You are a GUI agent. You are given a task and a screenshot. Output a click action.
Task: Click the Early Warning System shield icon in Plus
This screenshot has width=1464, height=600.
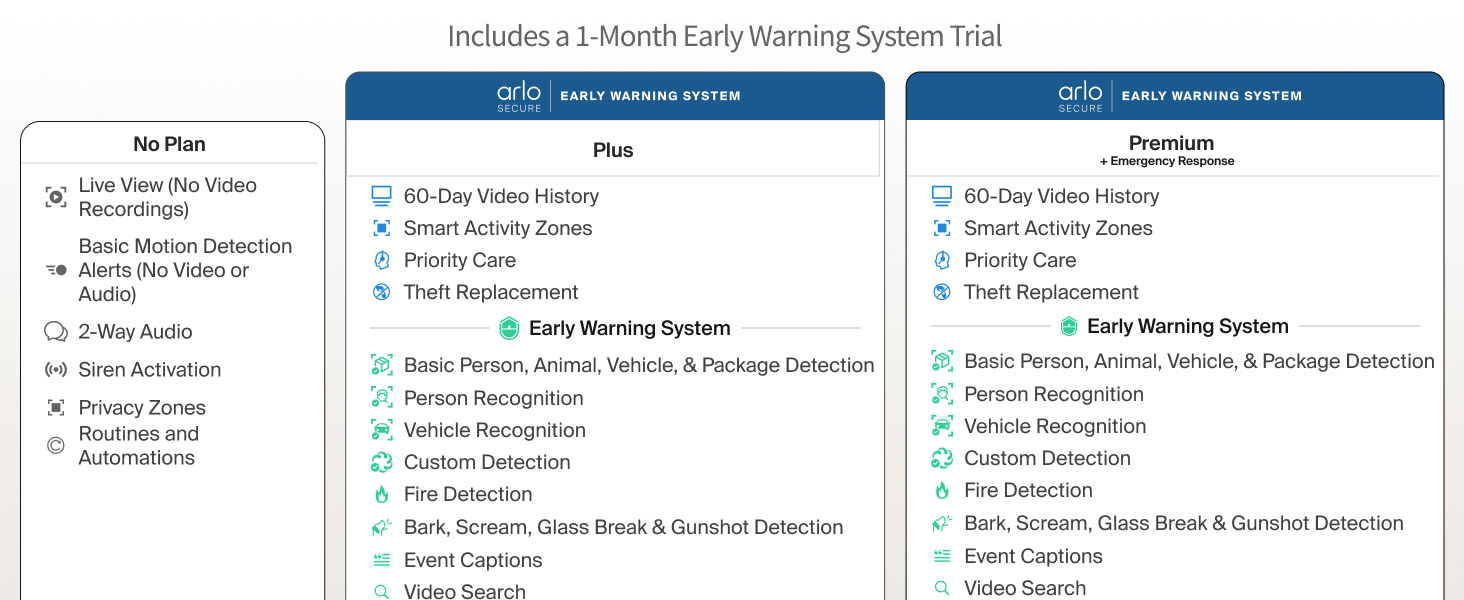[x=509, y=328]
